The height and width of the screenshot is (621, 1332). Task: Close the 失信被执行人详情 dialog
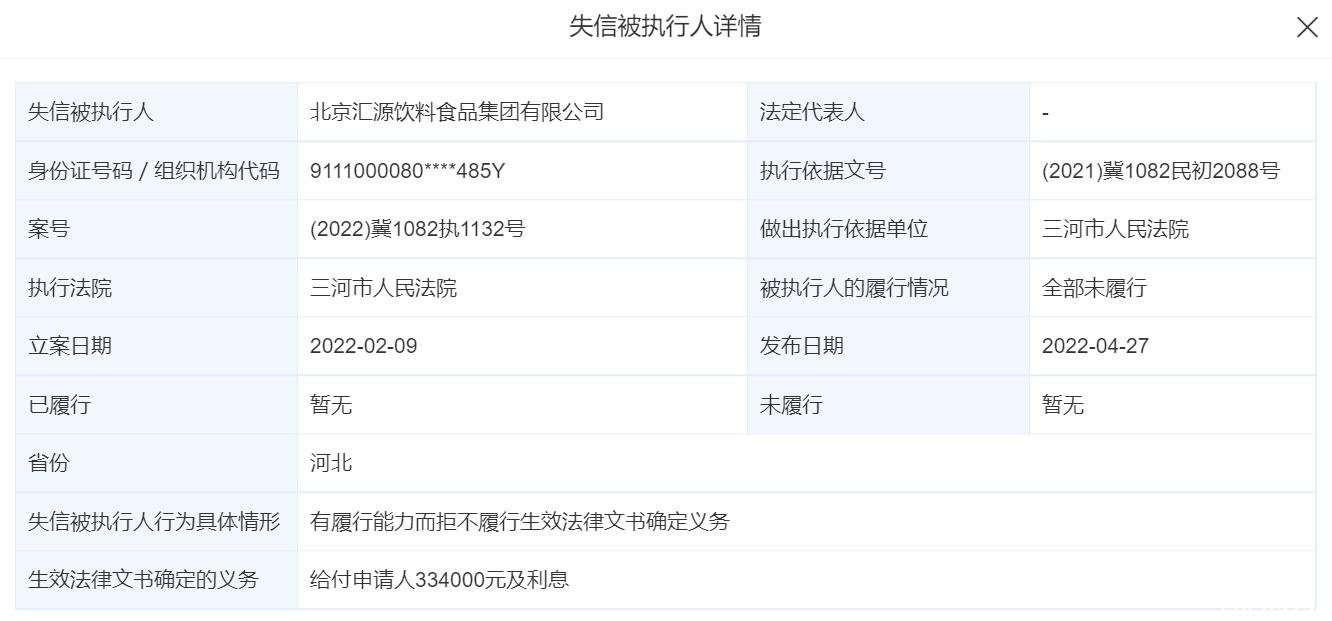[x=1306, y=28]
